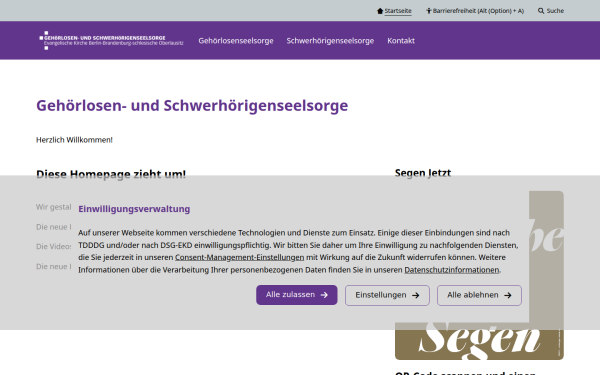Open the Schwerhörigenseelsorge menu item
This screenshot has width=600, height=375.
[330, 41]
